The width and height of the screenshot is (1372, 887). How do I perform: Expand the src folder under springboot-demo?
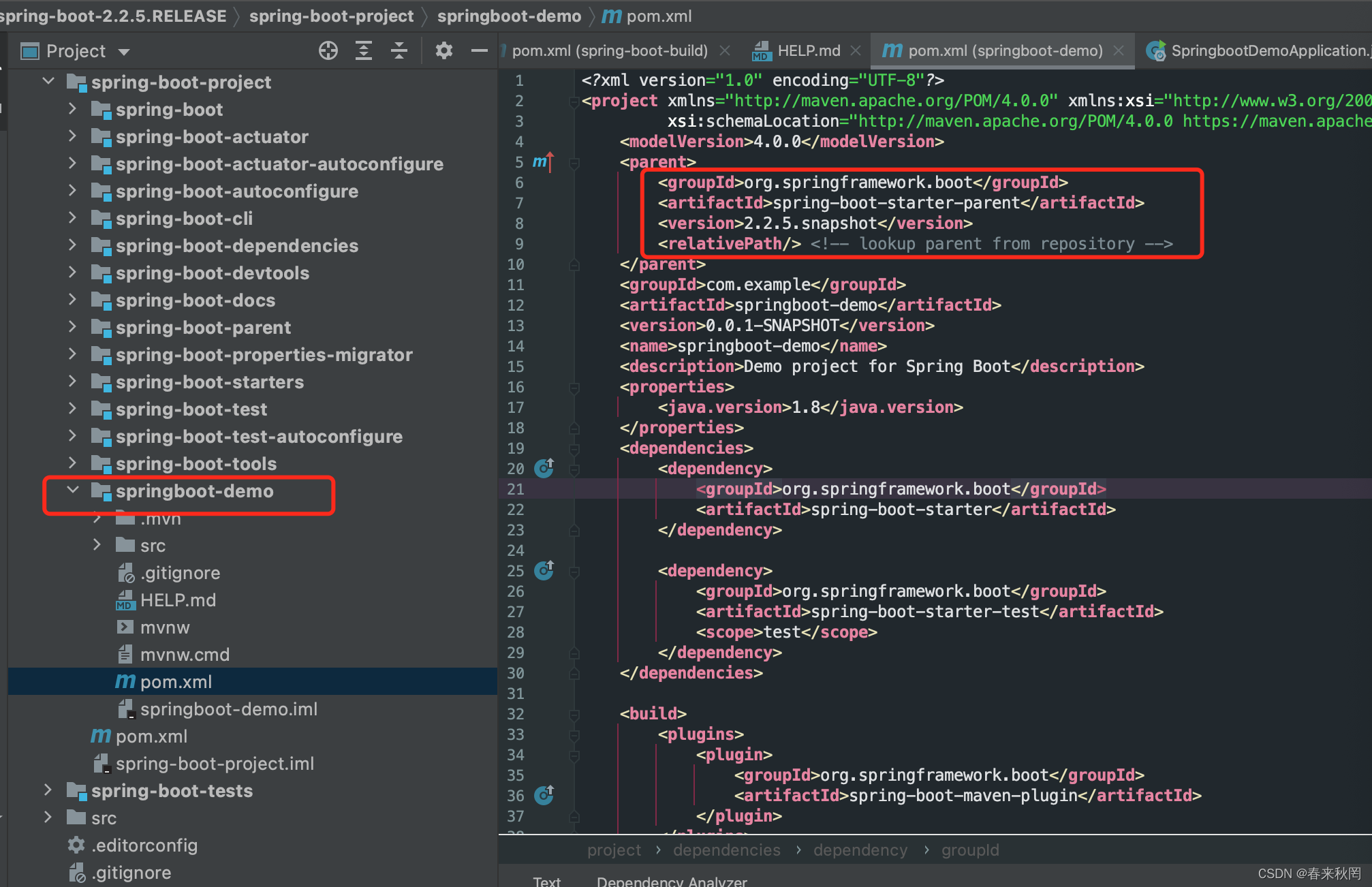click(97, 545)
